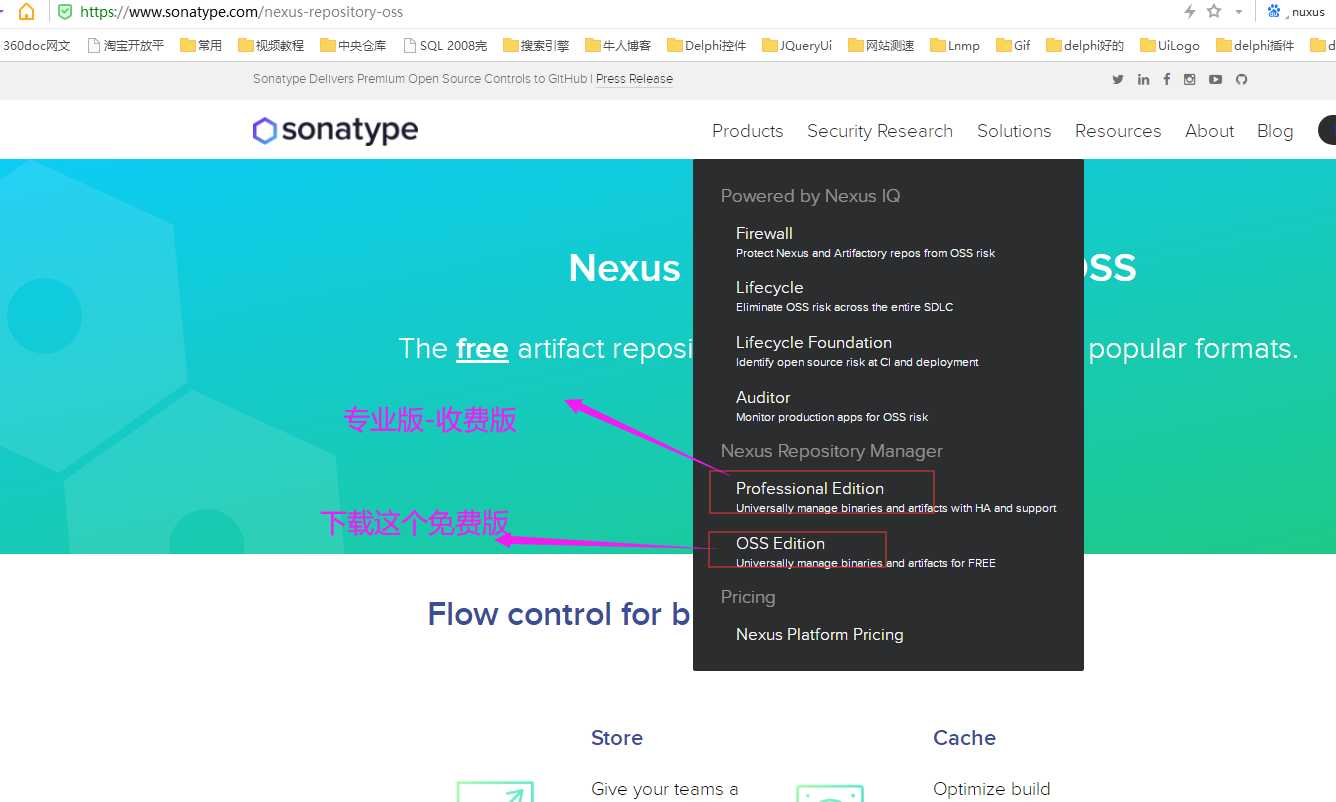1336x802 pixels.
Task: Click the "Store" heading
Action: coord(617,738)
